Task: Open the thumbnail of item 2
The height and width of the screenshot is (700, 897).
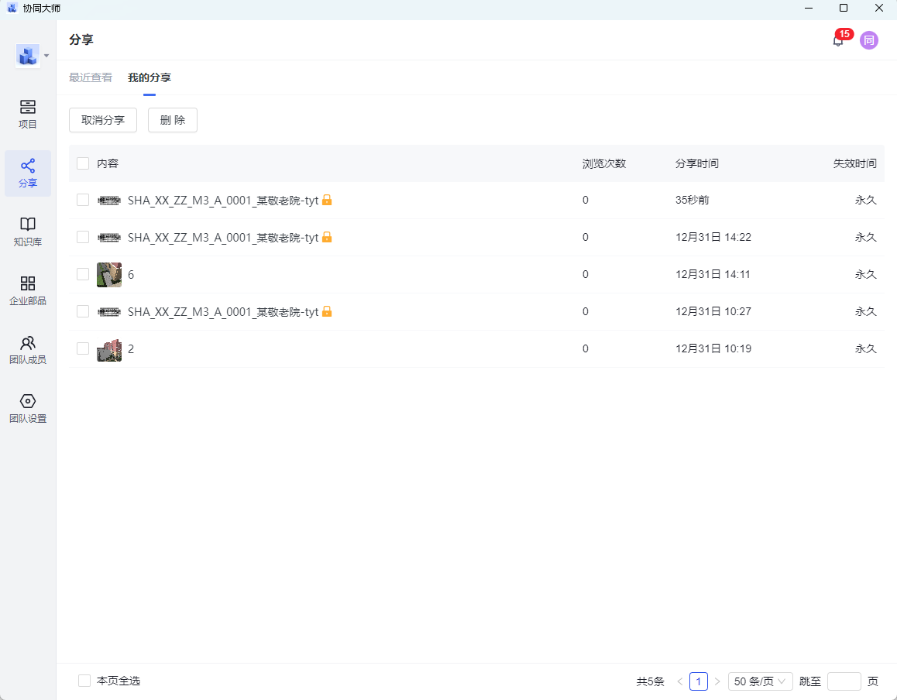Action: [109, 349]
